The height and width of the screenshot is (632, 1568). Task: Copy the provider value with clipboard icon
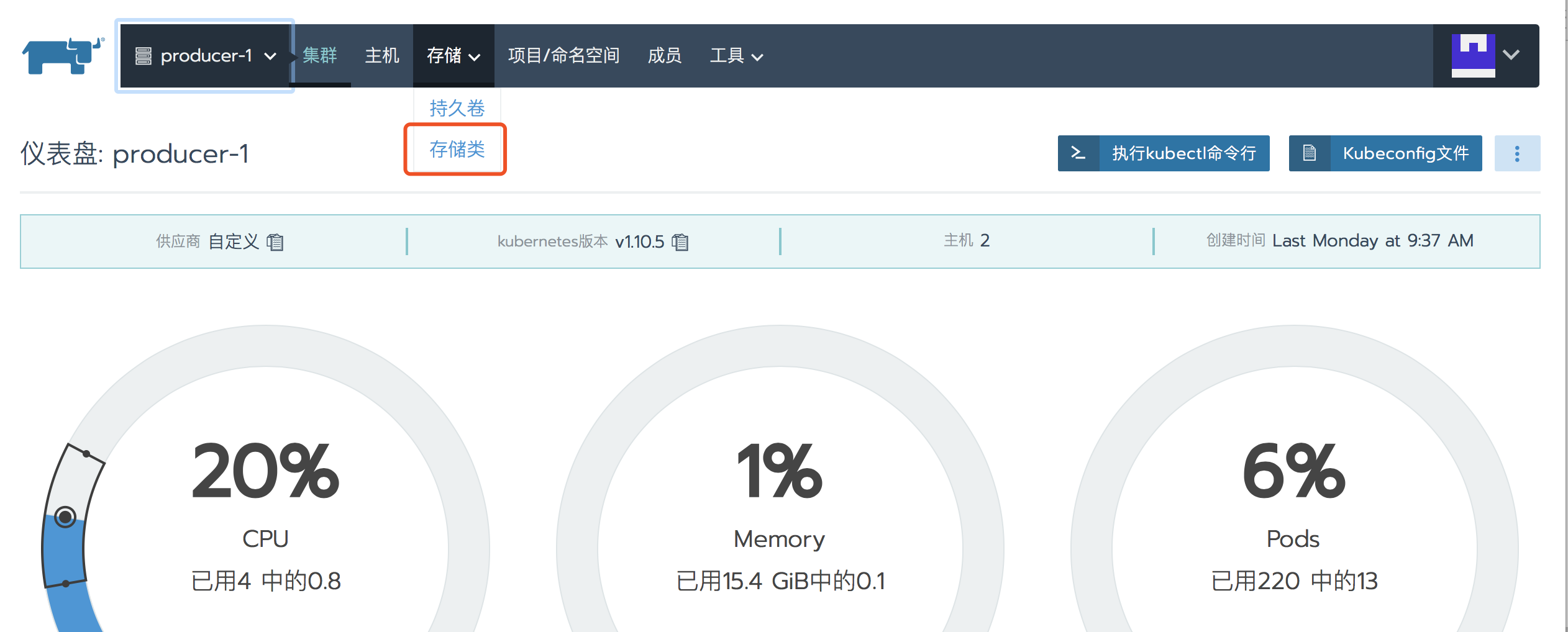tap(275, 242)
